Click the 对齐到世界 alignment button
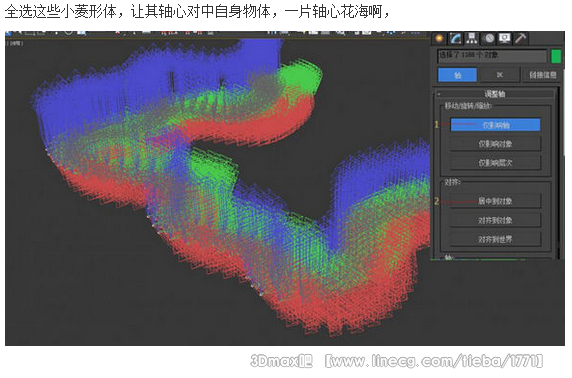572x378 pixels. [495, 239]
